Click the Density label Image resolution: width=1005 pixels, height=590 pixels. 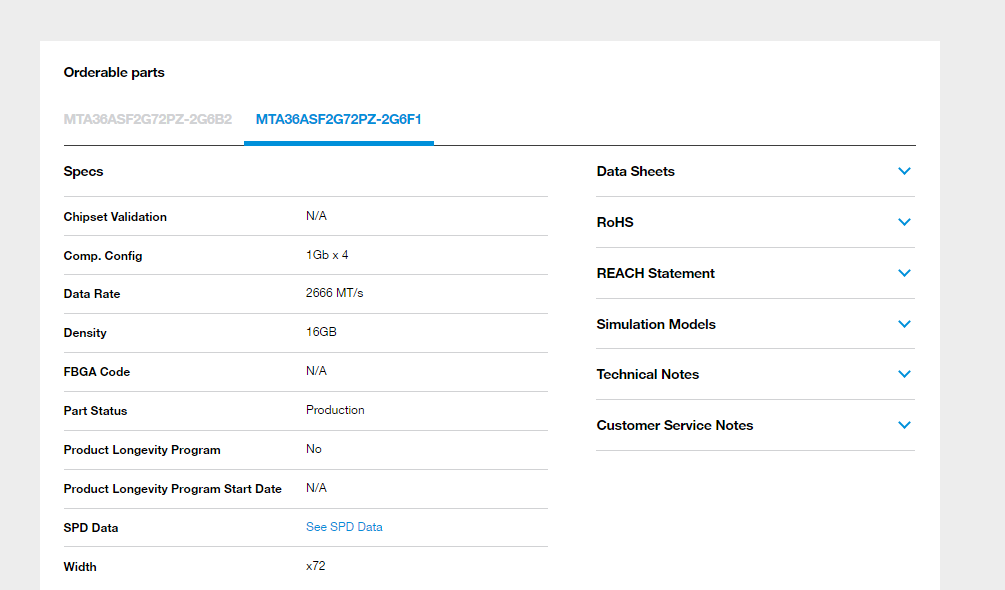85,333
